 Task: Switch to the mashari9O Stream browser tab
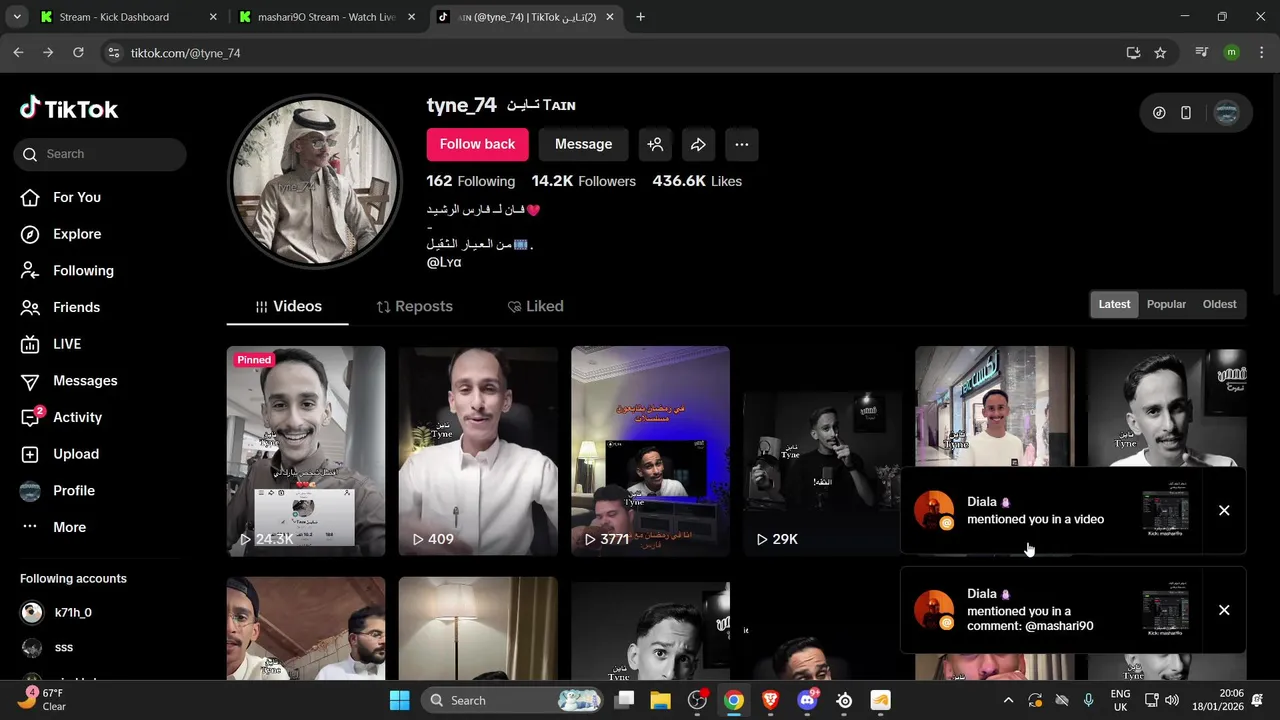(326, 17)
